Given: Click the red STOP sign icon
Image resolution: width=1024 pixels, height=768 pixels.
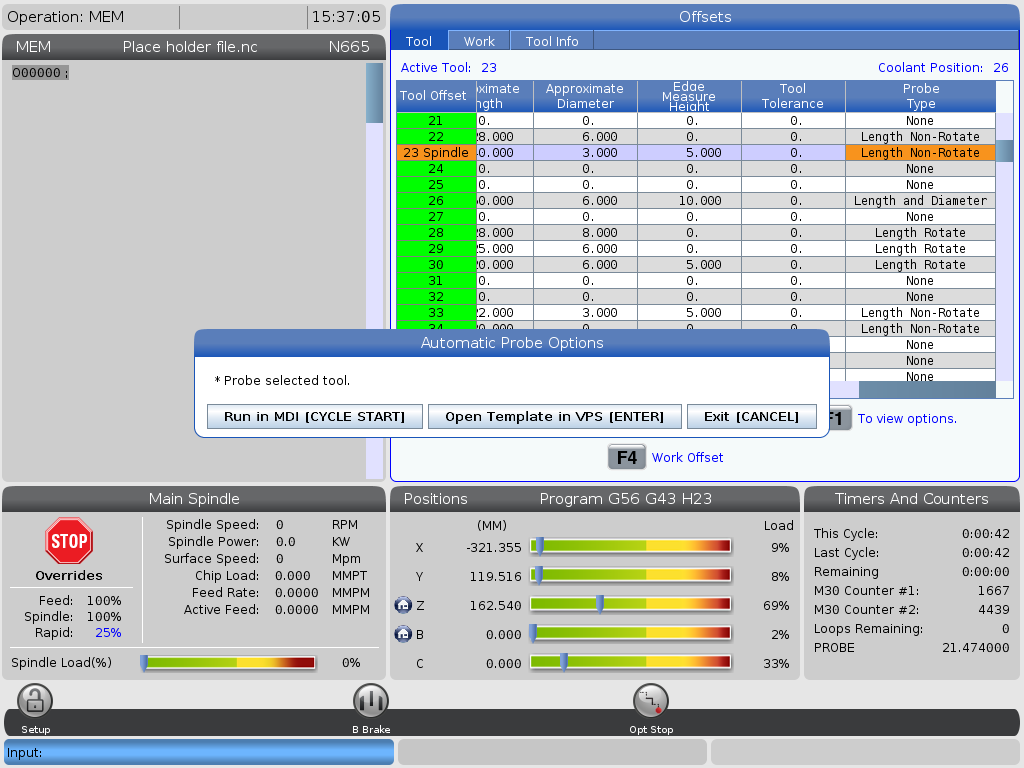Looking at the screenshot, I should [x=69, y=541].
